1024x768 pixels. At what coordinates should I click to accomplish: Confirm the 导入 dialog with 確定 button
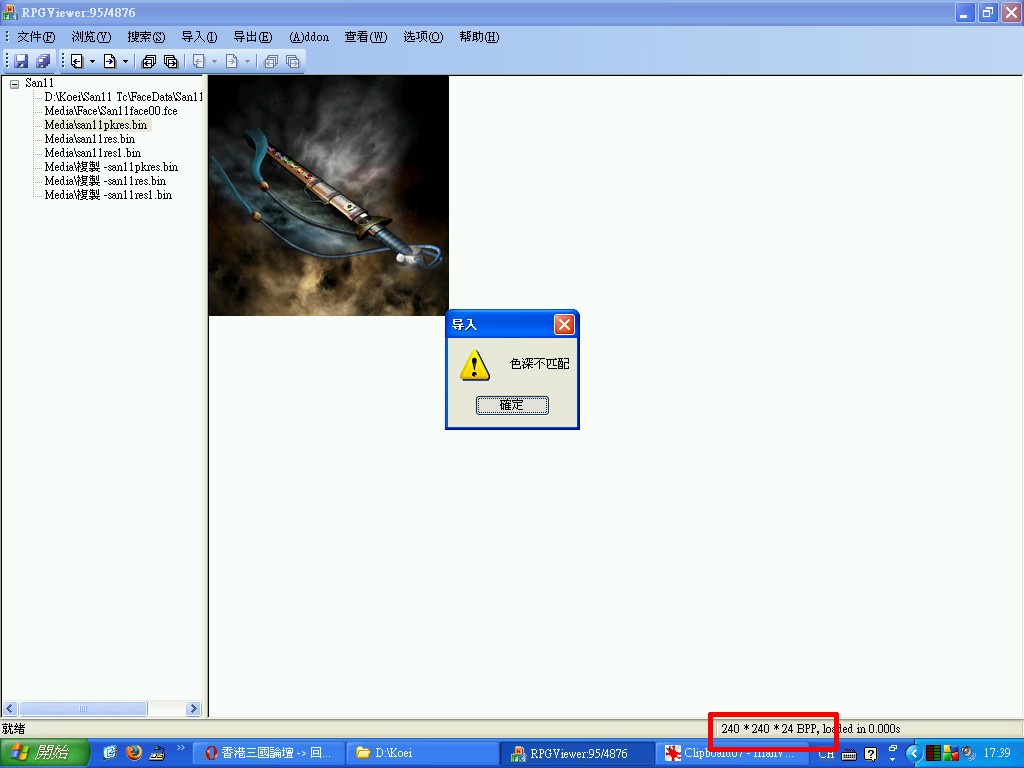pyautogui.click(x=512, y=406)
